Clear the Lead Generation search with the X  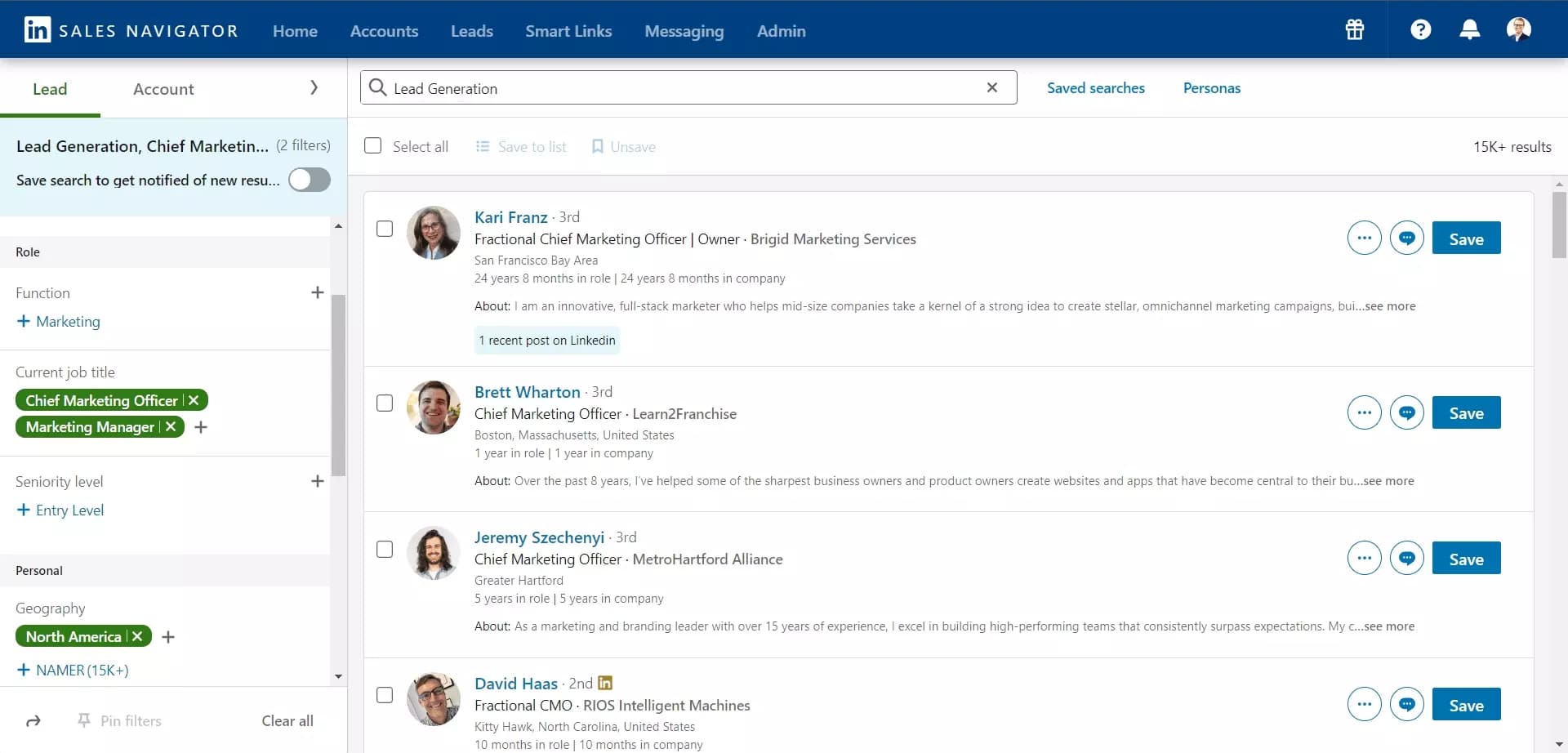click(991, 87)
